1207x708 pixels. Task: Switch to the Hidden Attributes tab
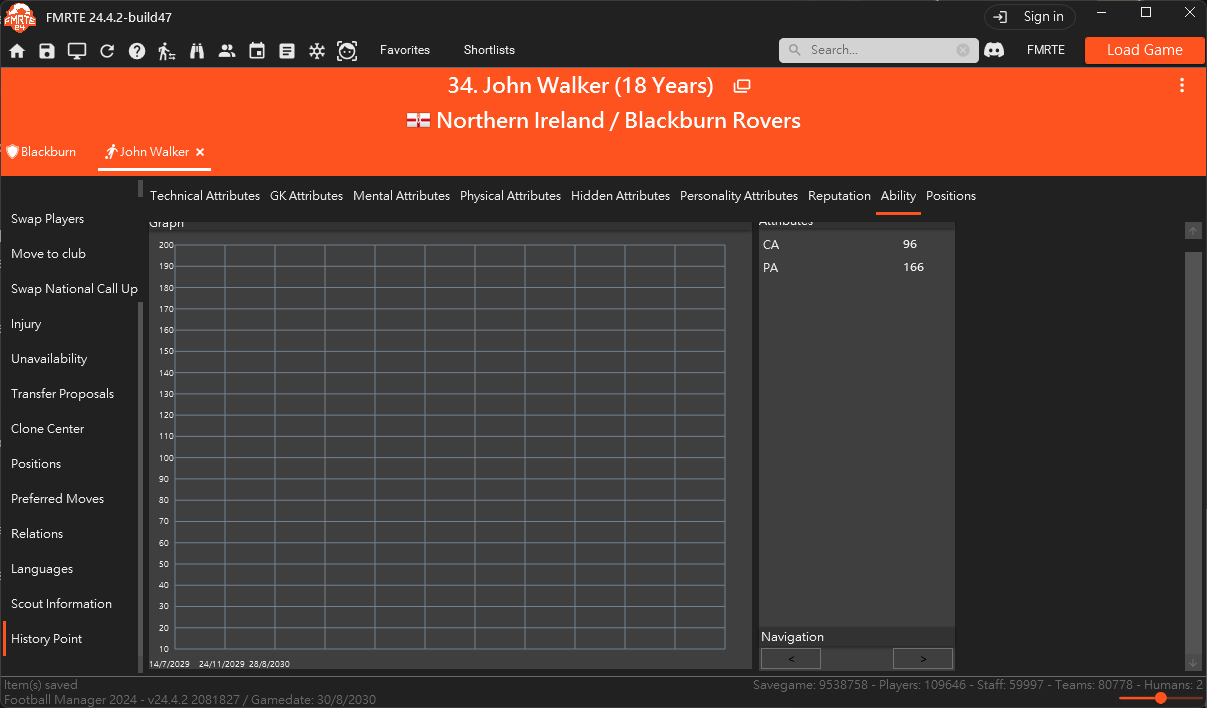click(620, 196)
